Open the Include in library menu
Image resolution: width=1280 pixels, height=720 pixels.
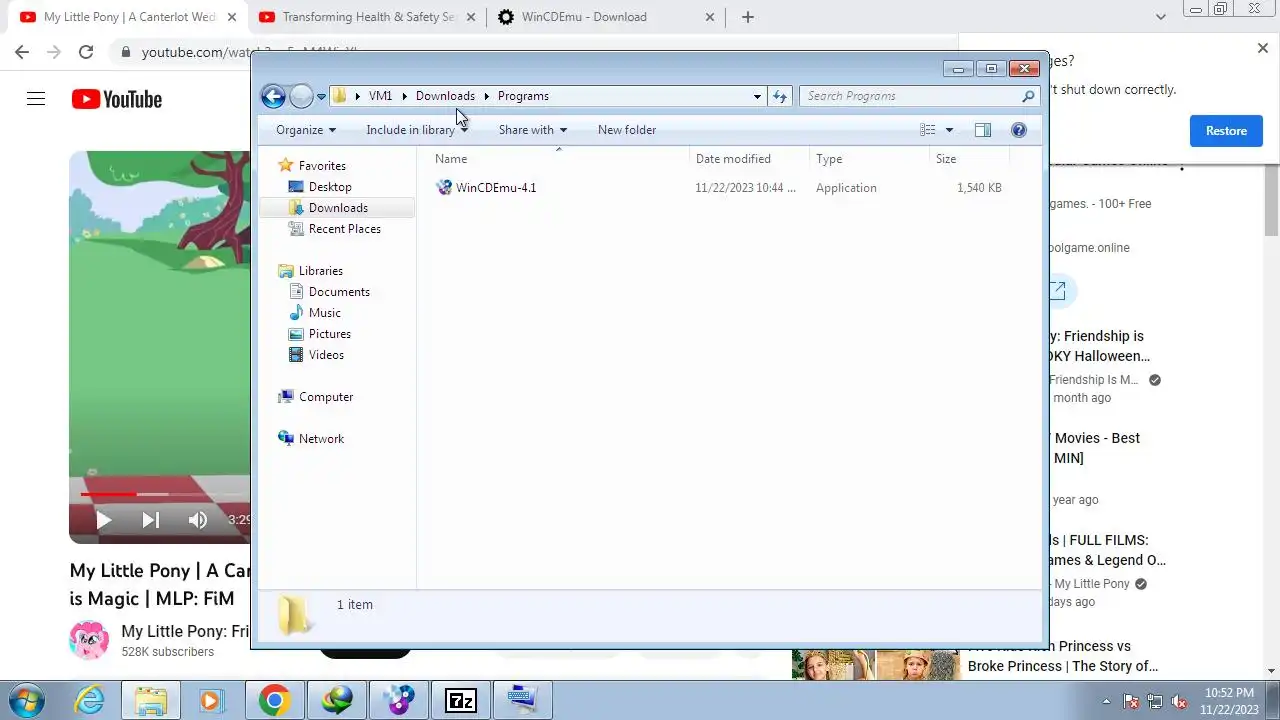pyautogui.click(x=417, y=130)
